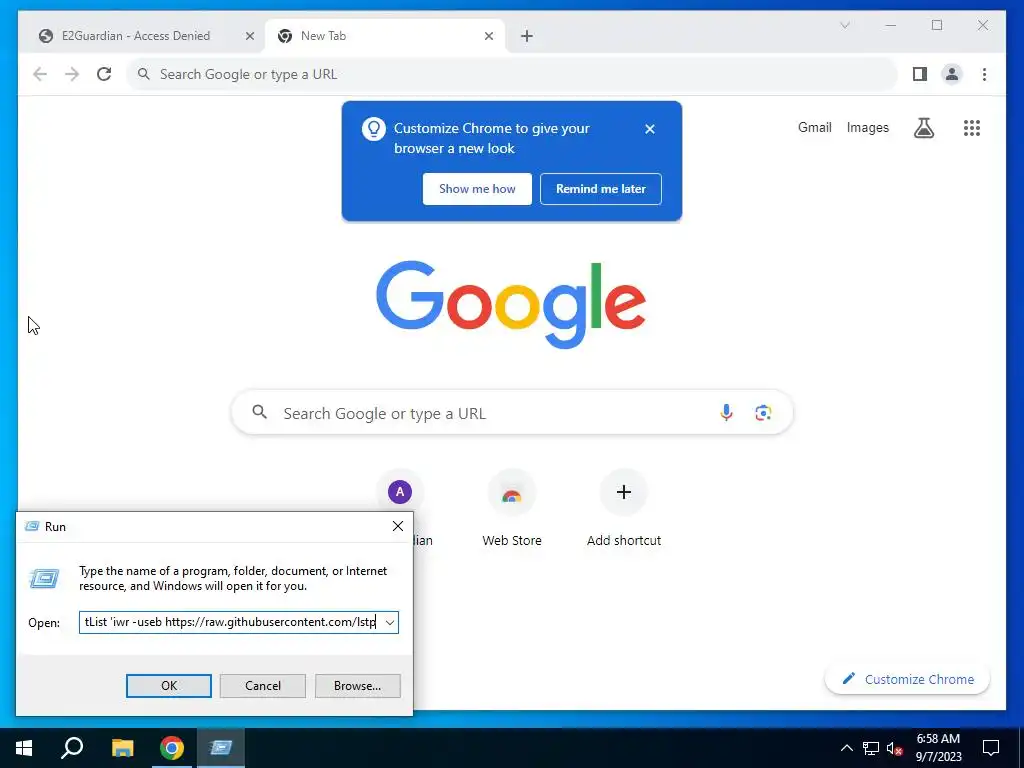Cancel the Run dialog
This screenshot has width=1024, height=768.
pyautogui.click(x=263, y=686)
